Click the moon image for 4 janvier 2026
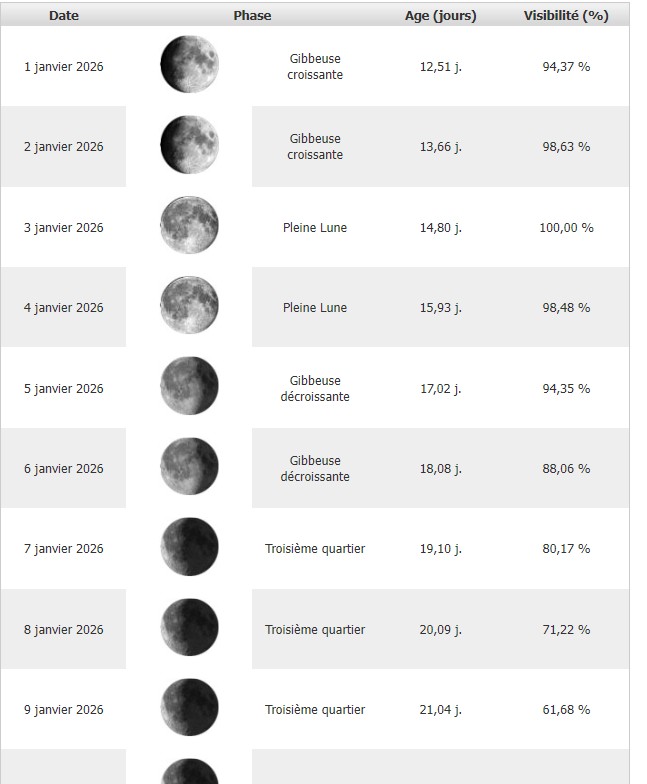This screenshot has width=647, height=784. click(189, 306)
